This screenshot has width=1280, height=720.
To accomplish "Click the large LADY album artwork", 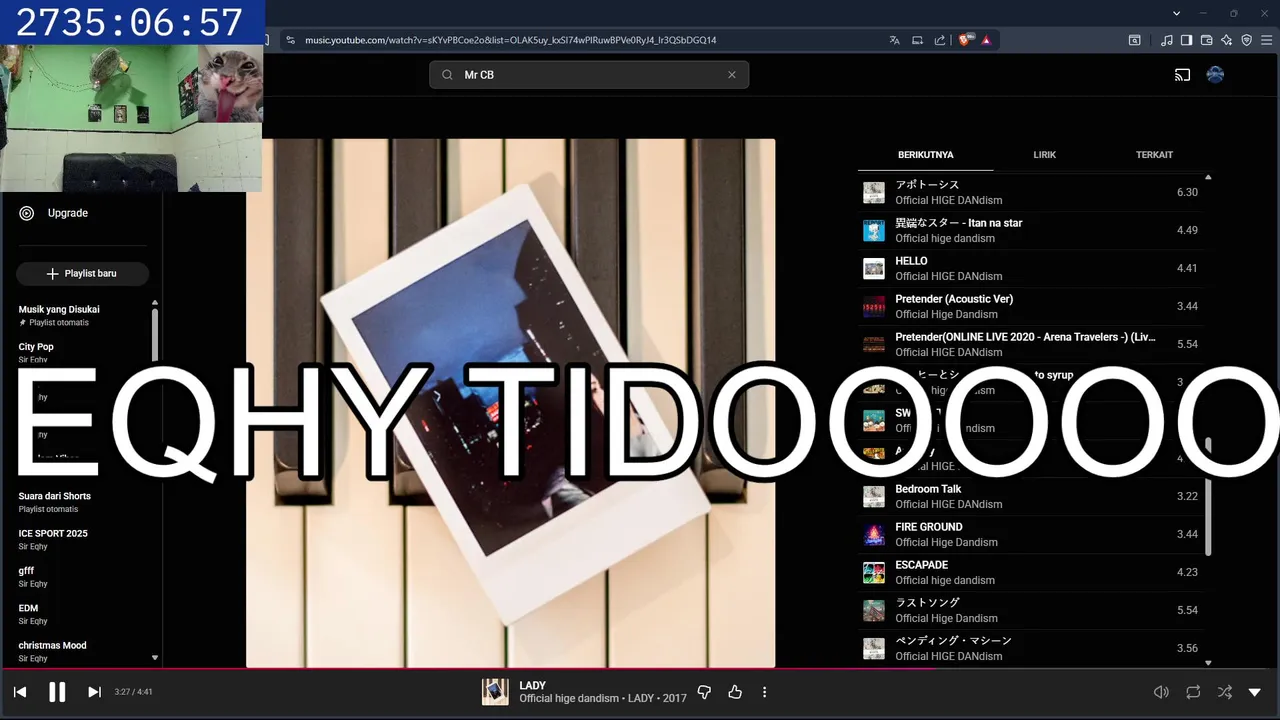I will point(510,403).
